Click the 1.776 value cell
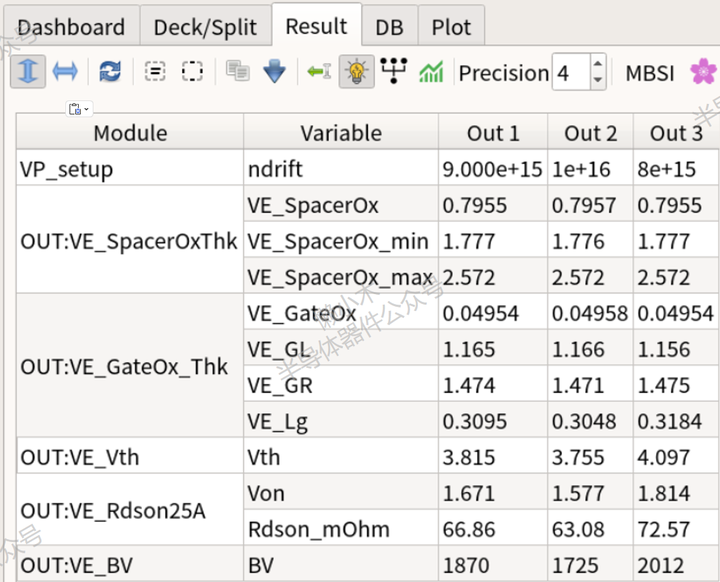720x582 pixels. click(x=591, y=240)
